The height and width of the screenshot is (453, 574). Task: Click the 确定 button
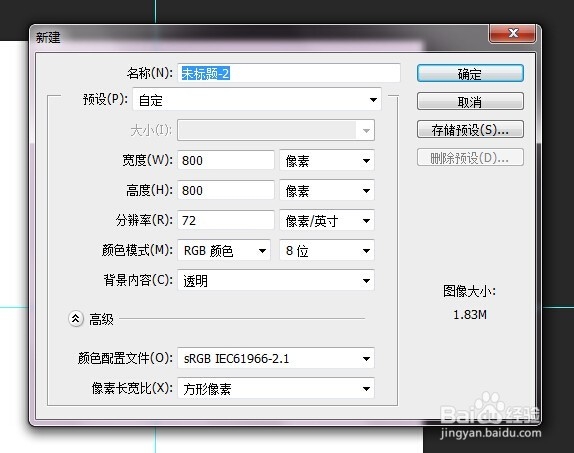click(x=470, y=73)
